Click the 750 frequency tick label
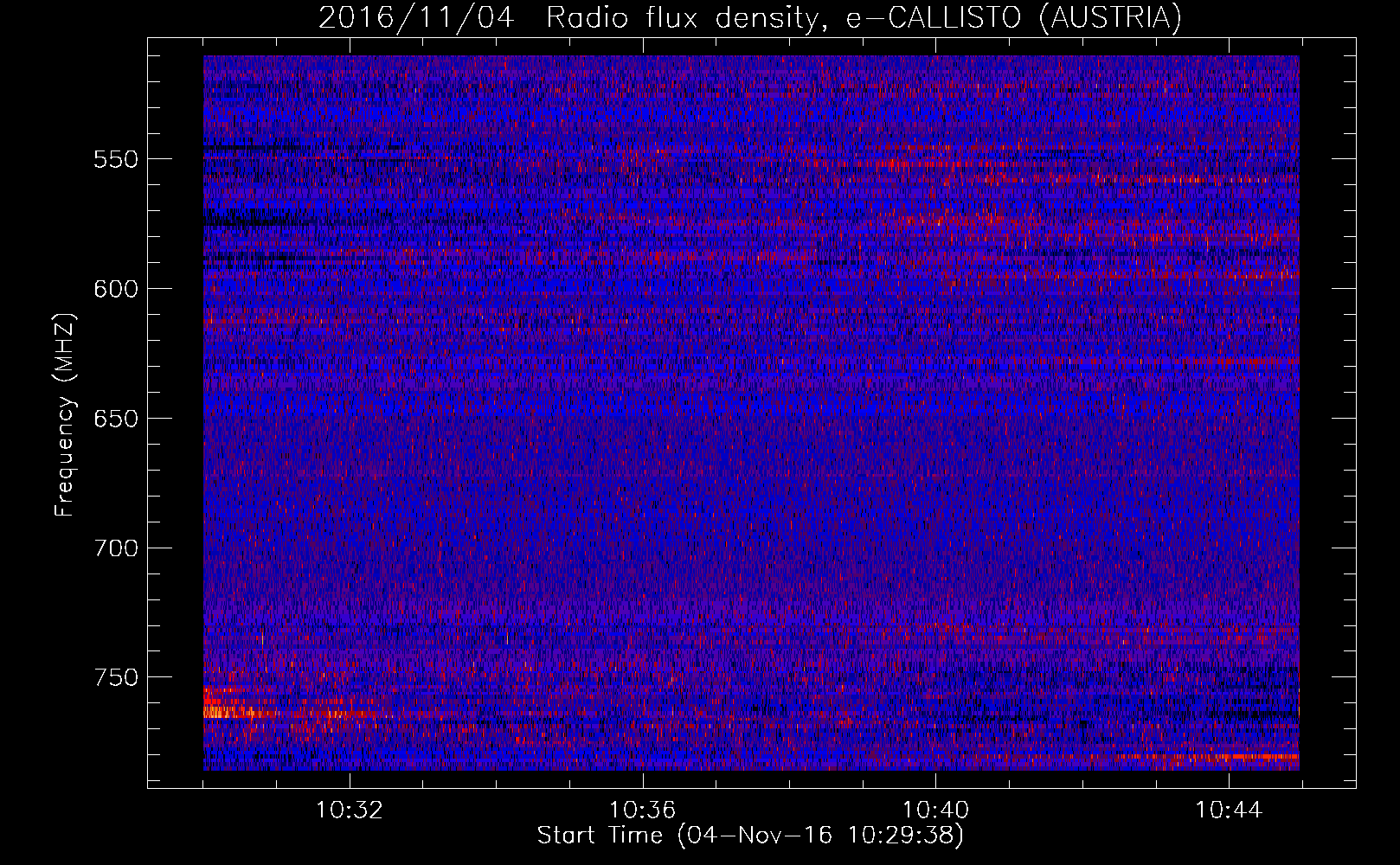1400x865 pixels. coord(116,677)
